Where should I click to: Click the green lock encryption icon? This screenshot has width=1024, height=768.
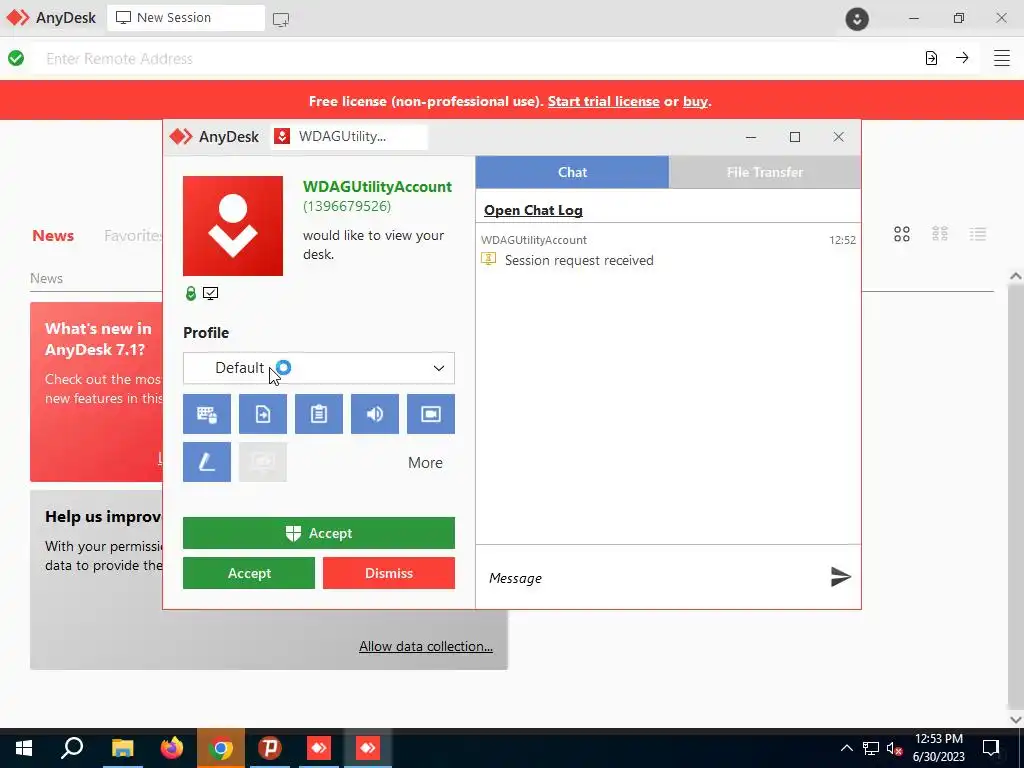point(191,294)
